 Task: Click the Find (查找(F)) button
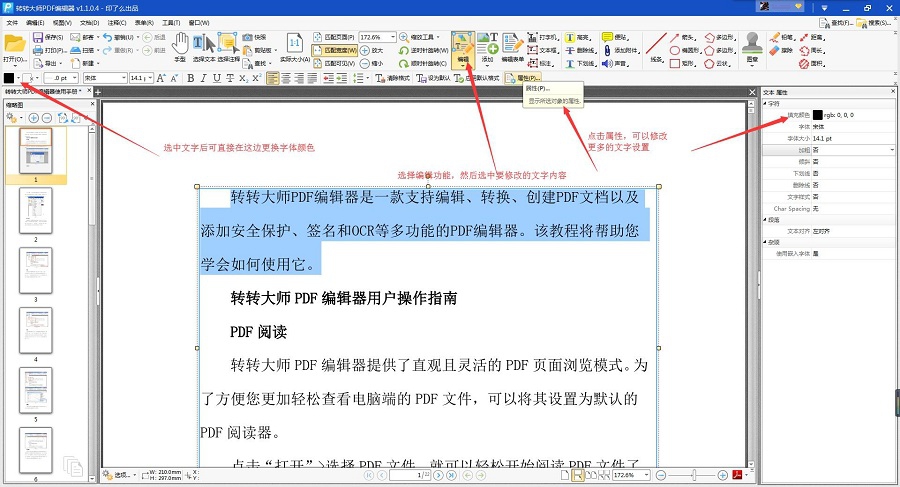tap(835, 23)
